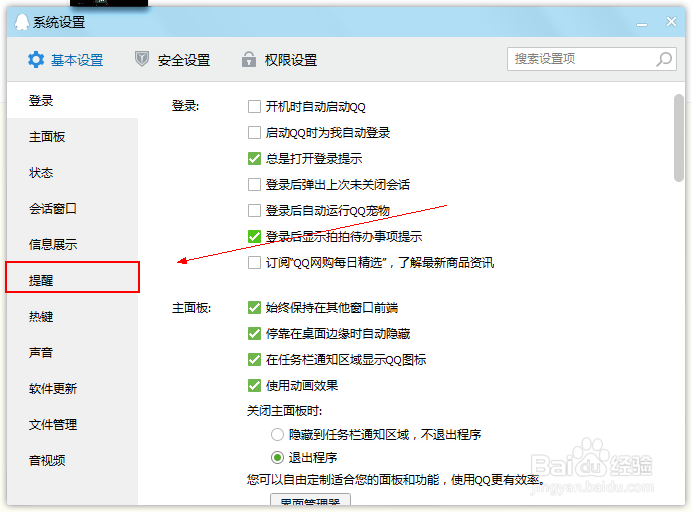Select 退出程序 radio option
Image resolution: width=692 pixels, height=512 pixels.
[277, 458]
